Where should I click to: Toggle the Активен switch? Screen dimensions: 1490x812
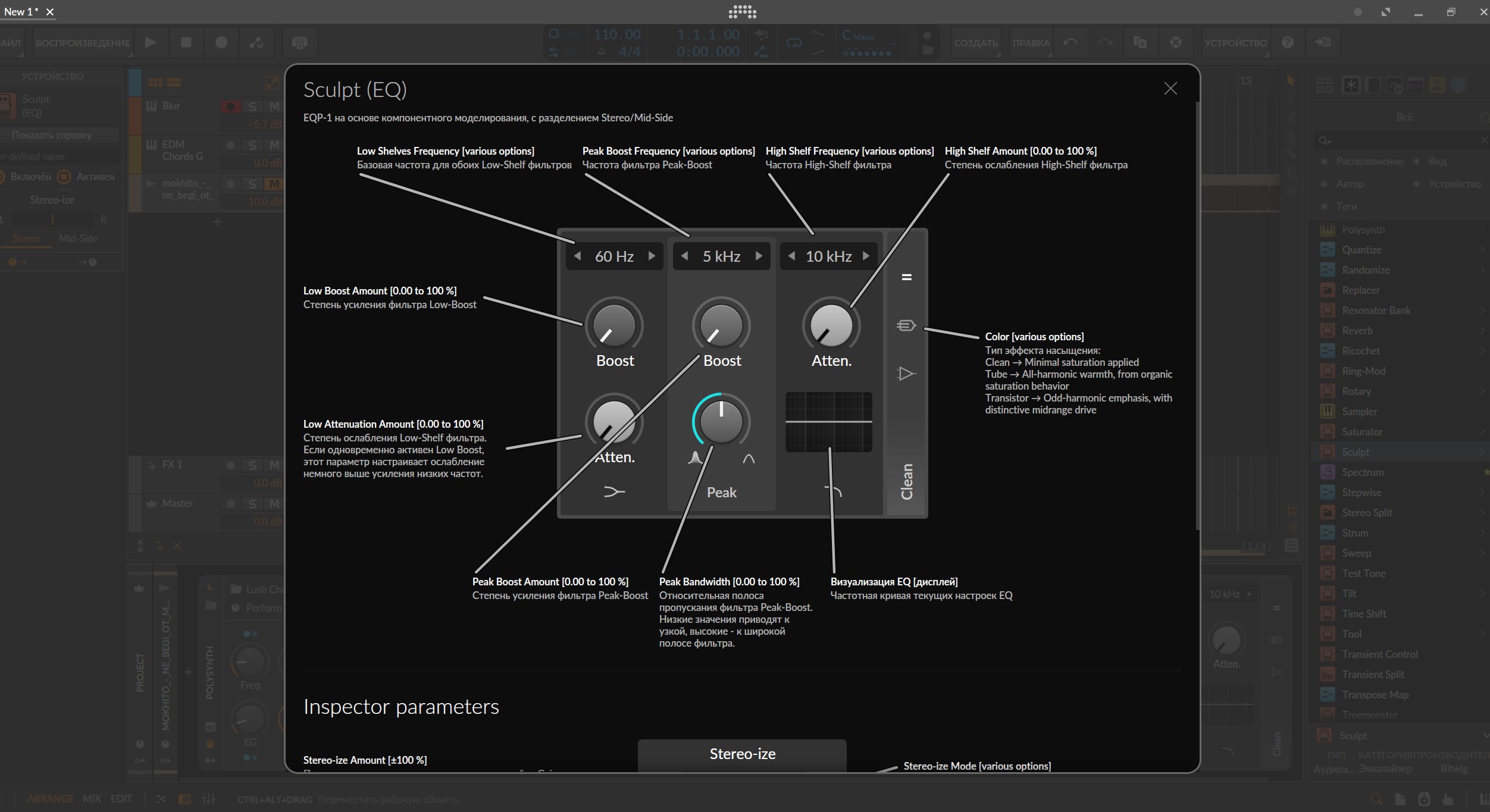87,177
